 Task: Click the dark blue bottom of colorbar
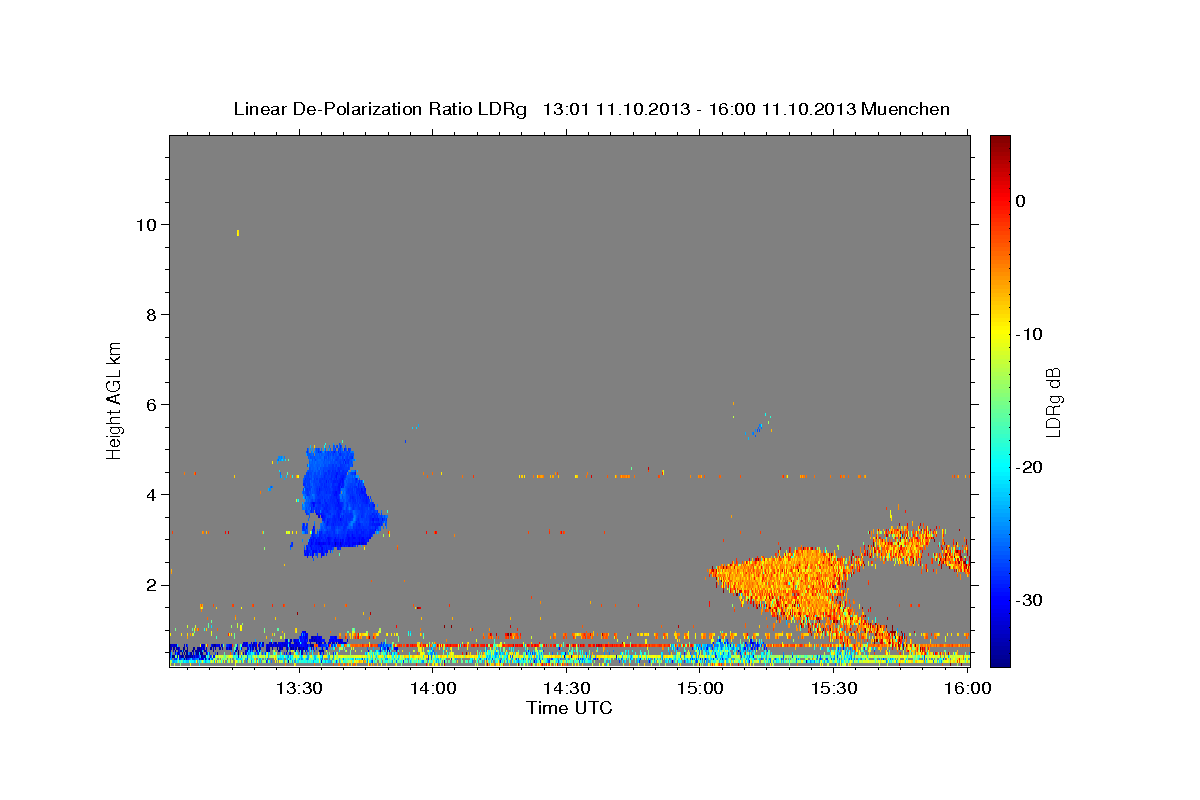[1000, 655]
